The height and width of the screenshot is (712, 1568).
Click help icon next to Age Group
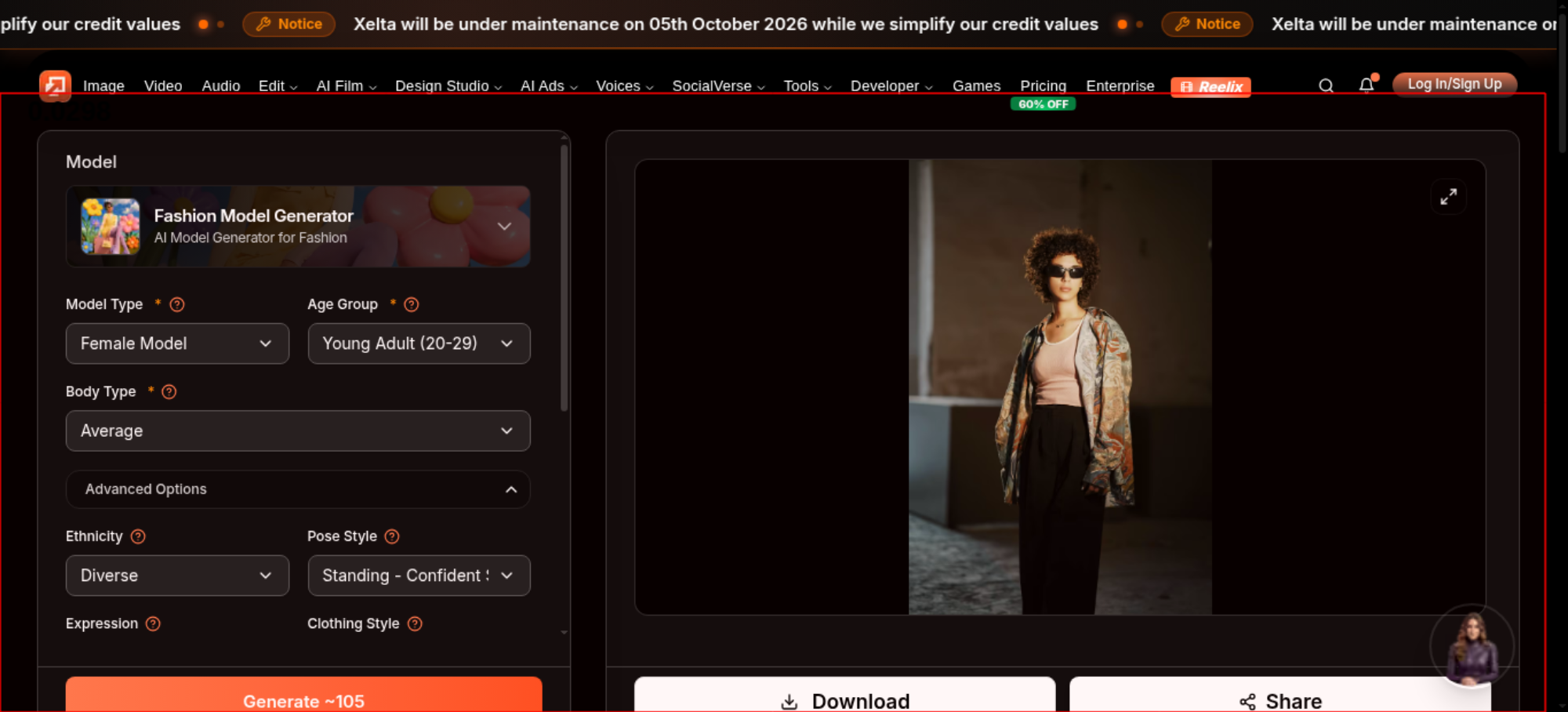[x=412, y=304]
